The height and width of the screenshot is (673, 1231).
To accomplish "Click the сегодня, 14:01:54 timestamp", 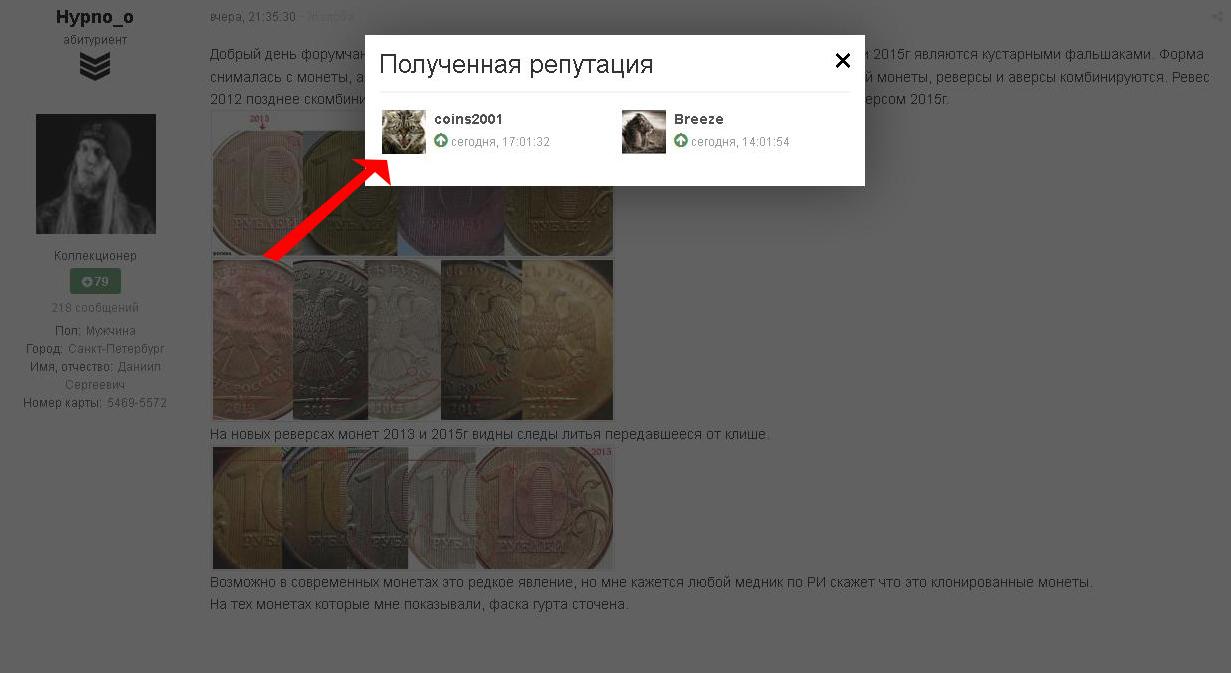I will click(x=740, y=142).
